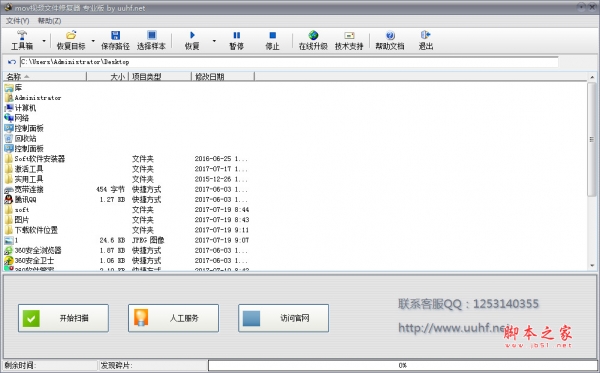Click the JPEG 图像 type cell
Viewport: 600px width, 373px height.
(148, 240)
